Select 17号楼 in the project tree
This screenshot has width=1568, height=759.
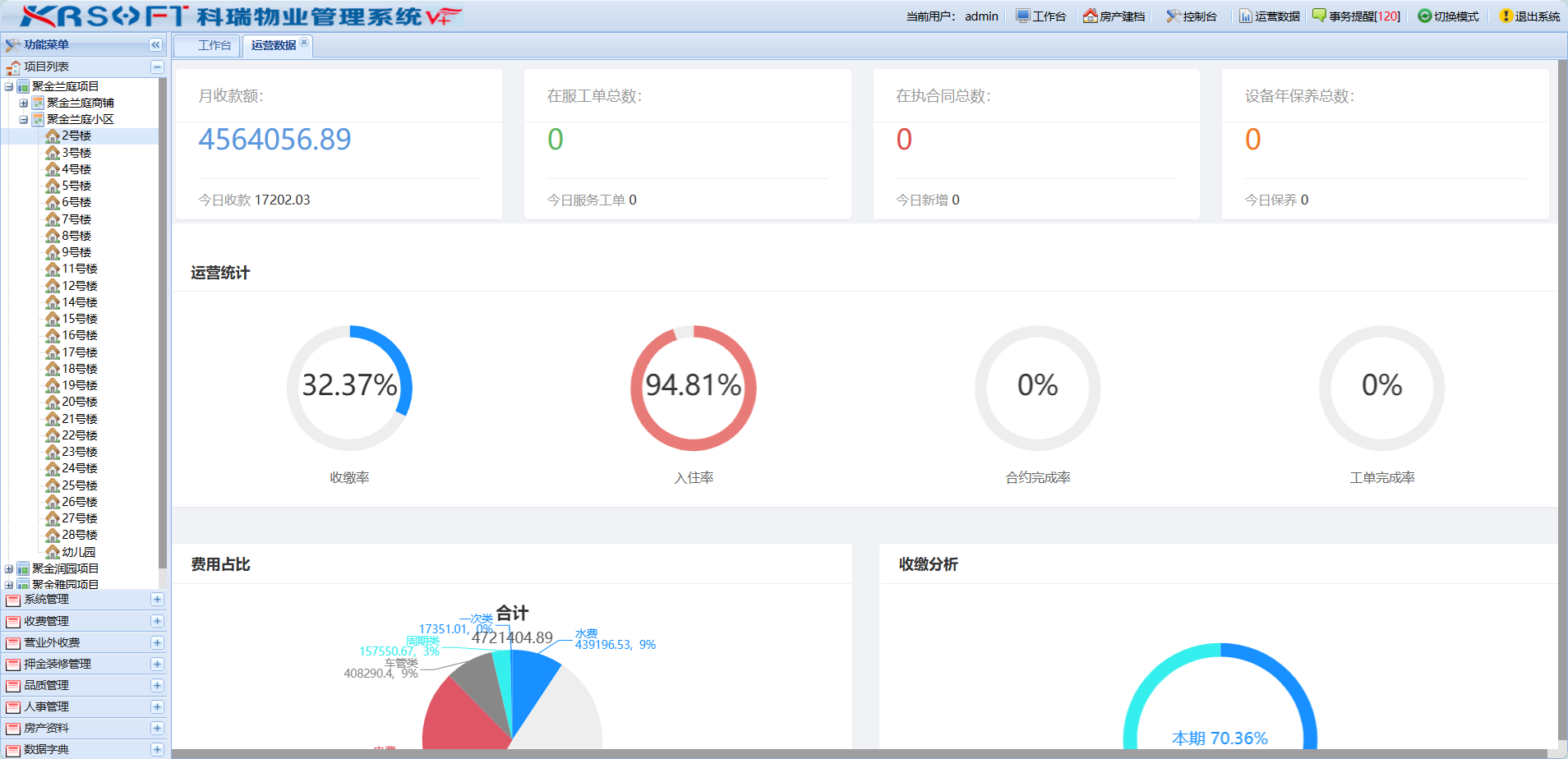coord(80,352)
